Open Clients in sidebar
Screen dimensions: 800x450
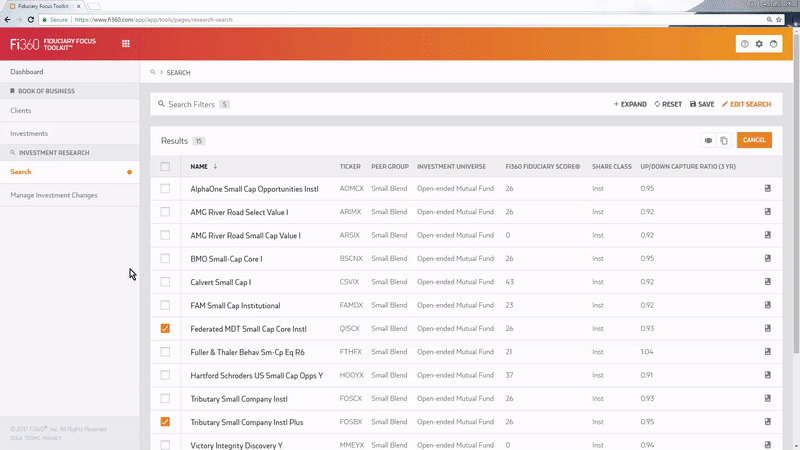point(20,110)
